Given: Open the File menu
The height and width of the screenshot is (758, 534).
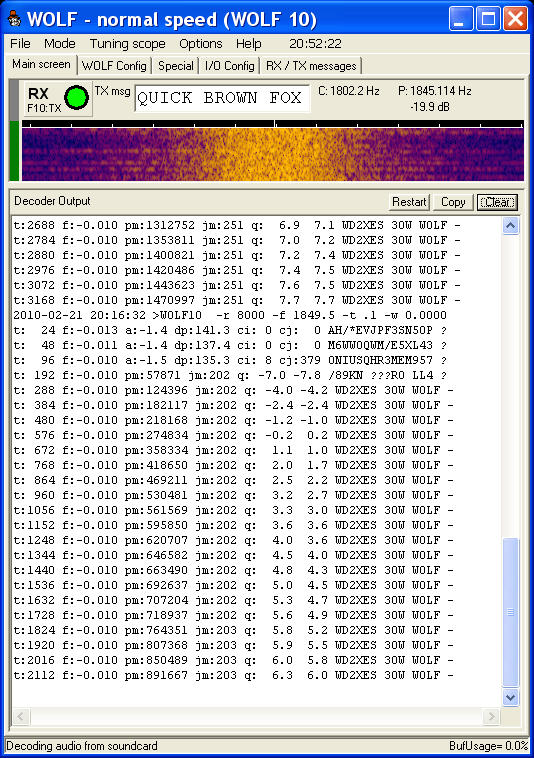Looking at the screenshot, I should 20,44.
